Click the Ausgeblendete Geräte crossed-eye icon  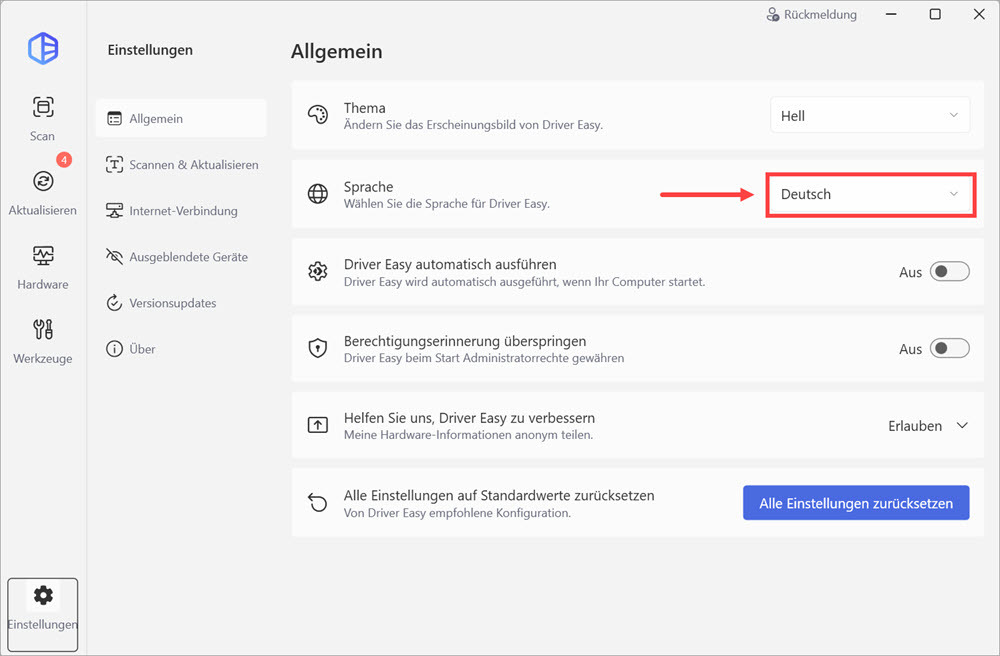click(114, 257)
